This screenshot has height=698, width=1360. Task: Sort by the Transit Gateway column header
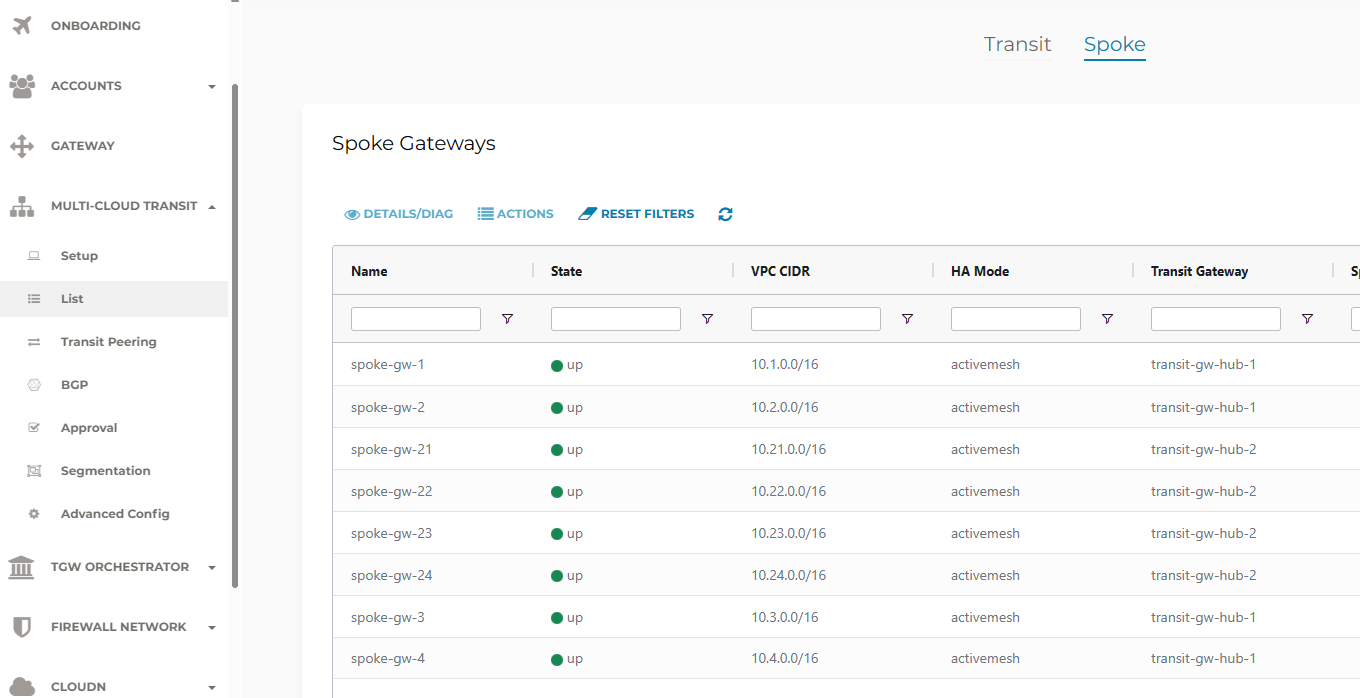(1199, 271)
